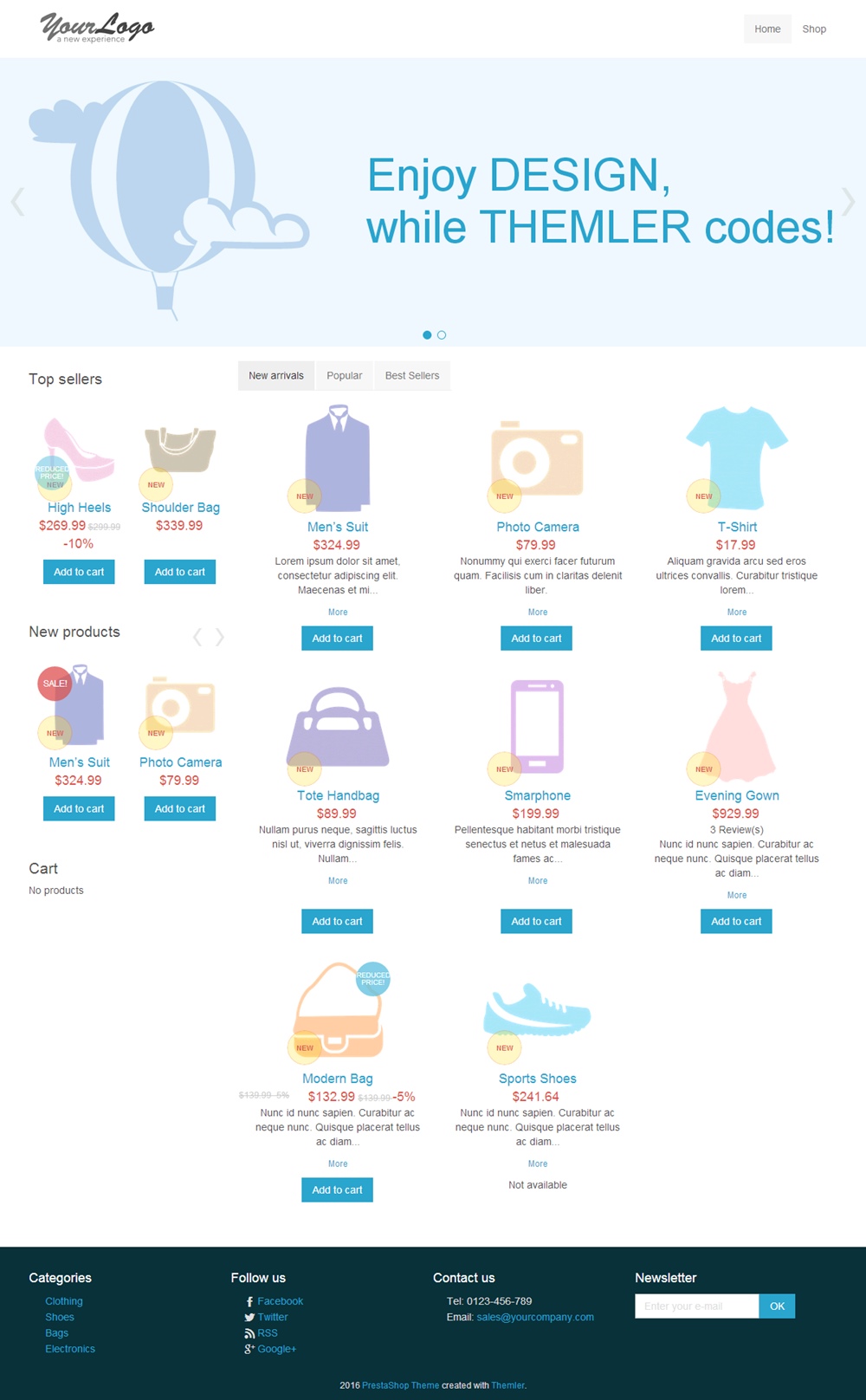The image size is (866, 1400).
Task: Select the first slider pagination dot
Action: pyautogui.click(x=427, y=335)
